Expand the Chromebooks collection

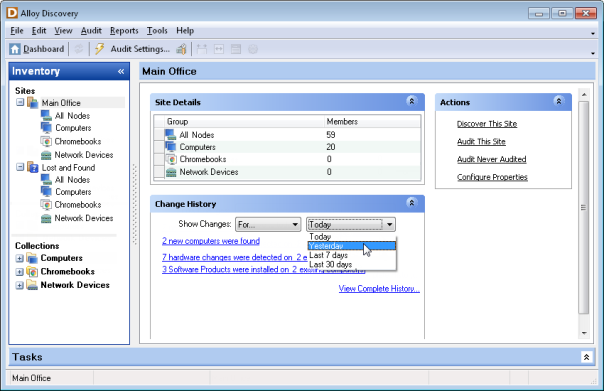pyautogui.click(x=20, y=272)
